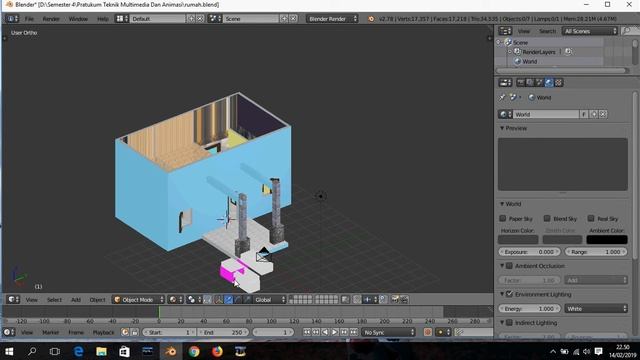Viewport: 640px width, 360px height.
Task: Open the 3D view Add menu
Action: point(76,300)
